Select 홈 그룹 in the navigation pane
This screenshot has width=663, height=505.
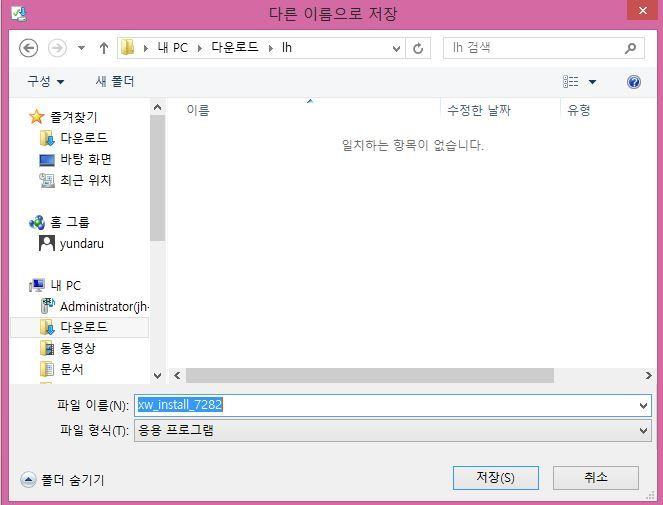(70, 222)
